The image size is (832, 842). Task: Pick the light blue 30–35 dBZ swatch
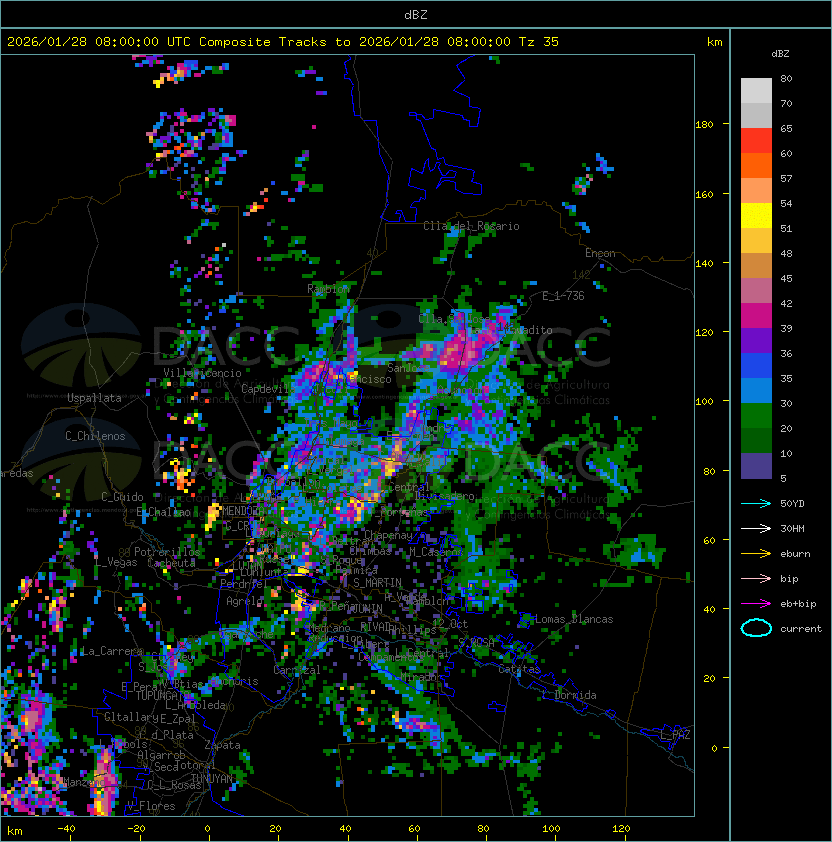756,390
